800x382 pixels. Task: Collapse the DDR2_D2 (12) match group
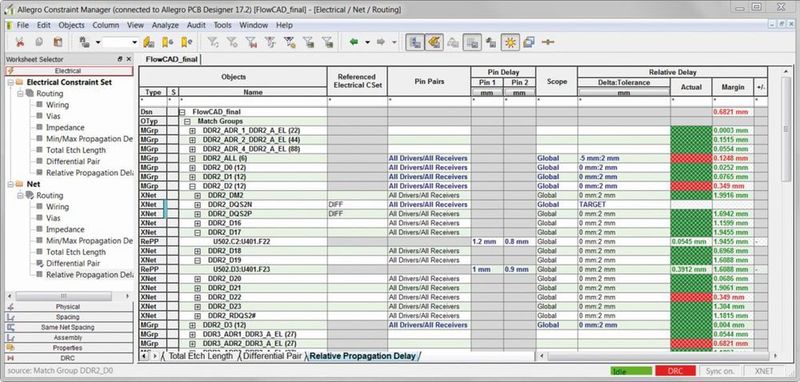[192, 186]
